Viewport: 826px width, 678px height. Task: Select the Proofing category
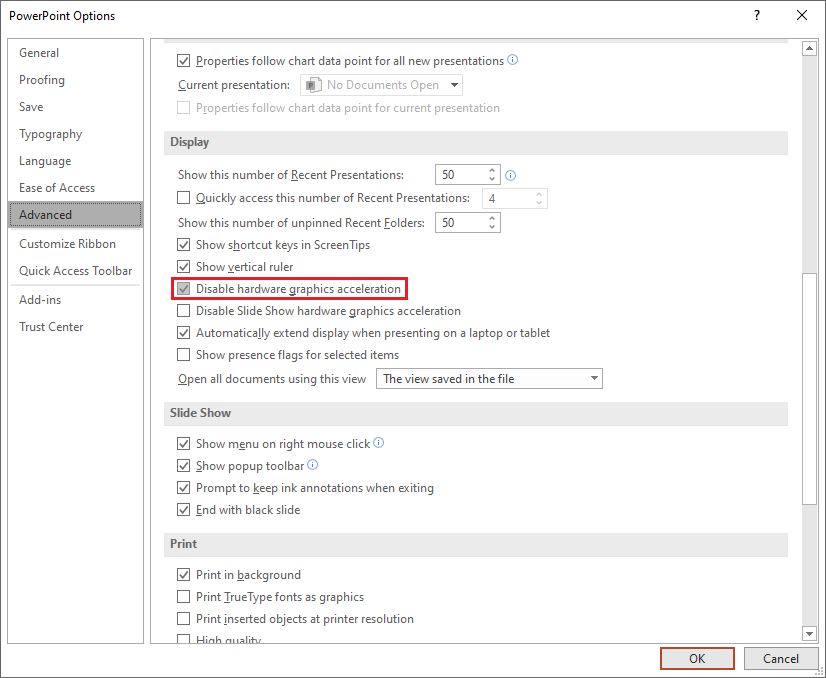pyautogui.click(x=76, y=80)
